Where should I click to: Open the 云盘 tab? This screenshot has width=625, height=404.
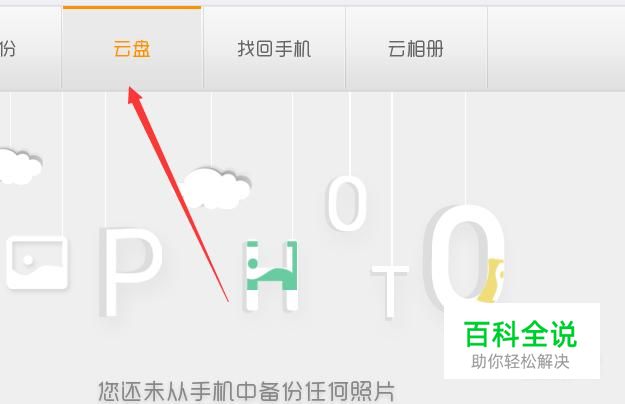(x=132, y=49)
